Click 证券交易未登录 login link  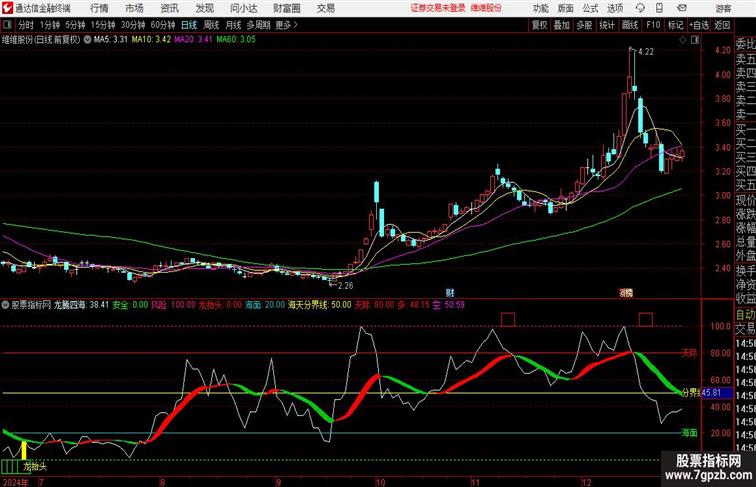pos(438,8)
